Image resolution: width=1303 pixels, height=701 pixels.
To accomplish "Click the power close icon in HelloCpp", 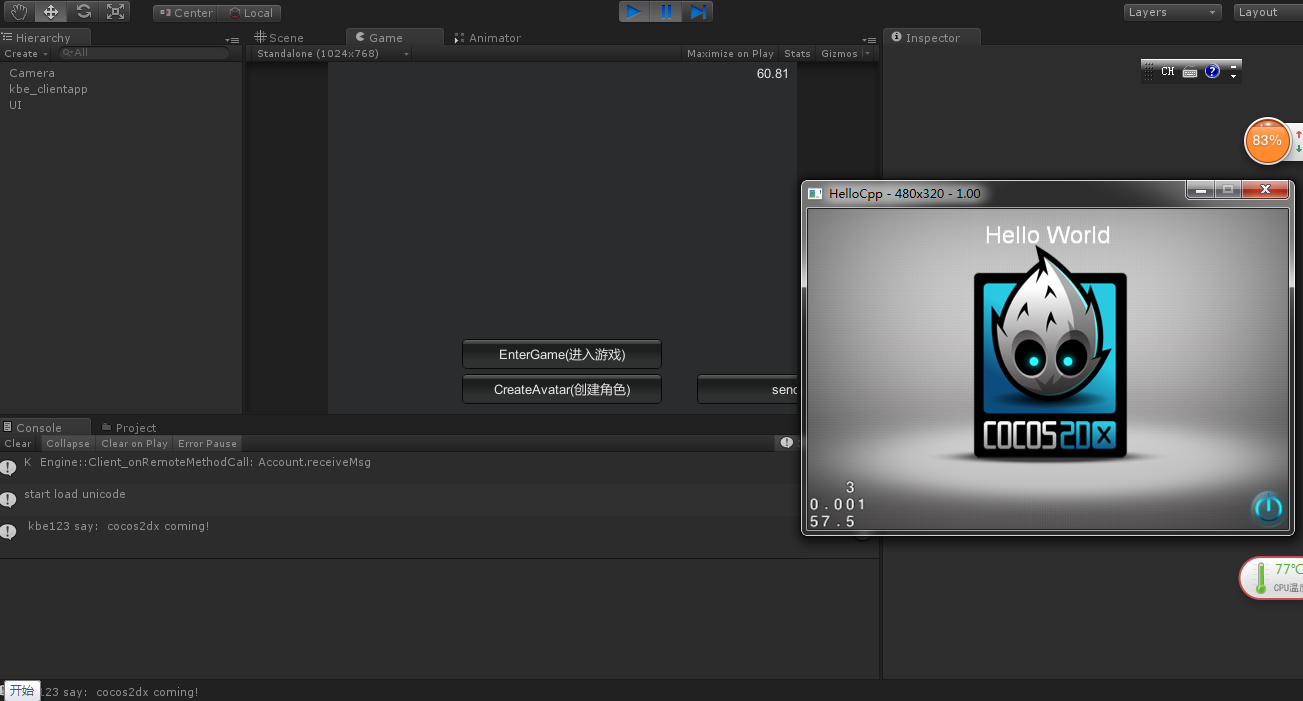I will coord(1268,508).
